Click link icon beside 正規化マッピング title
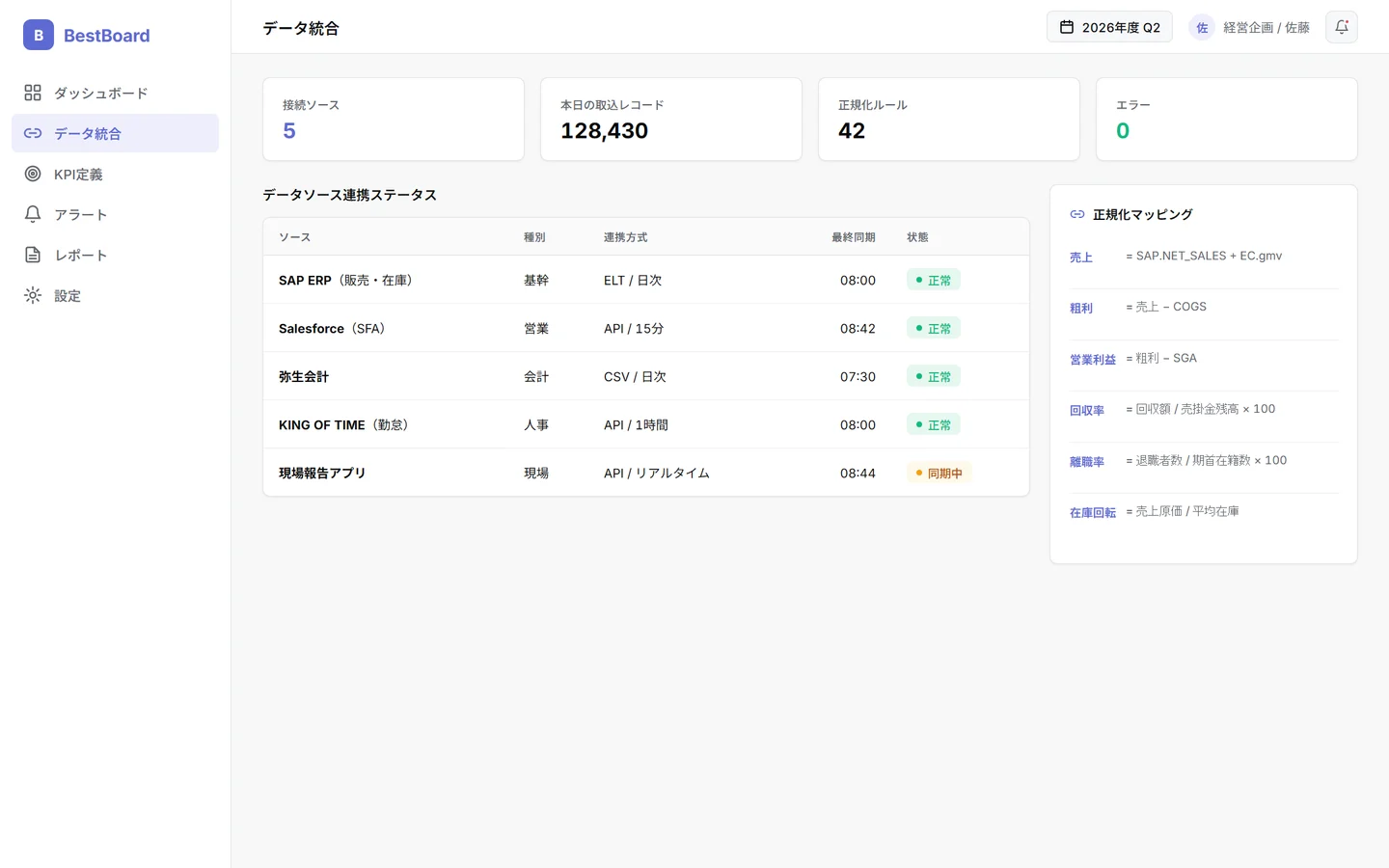Screen dimensions: 1389x868 click(1077, 214)
